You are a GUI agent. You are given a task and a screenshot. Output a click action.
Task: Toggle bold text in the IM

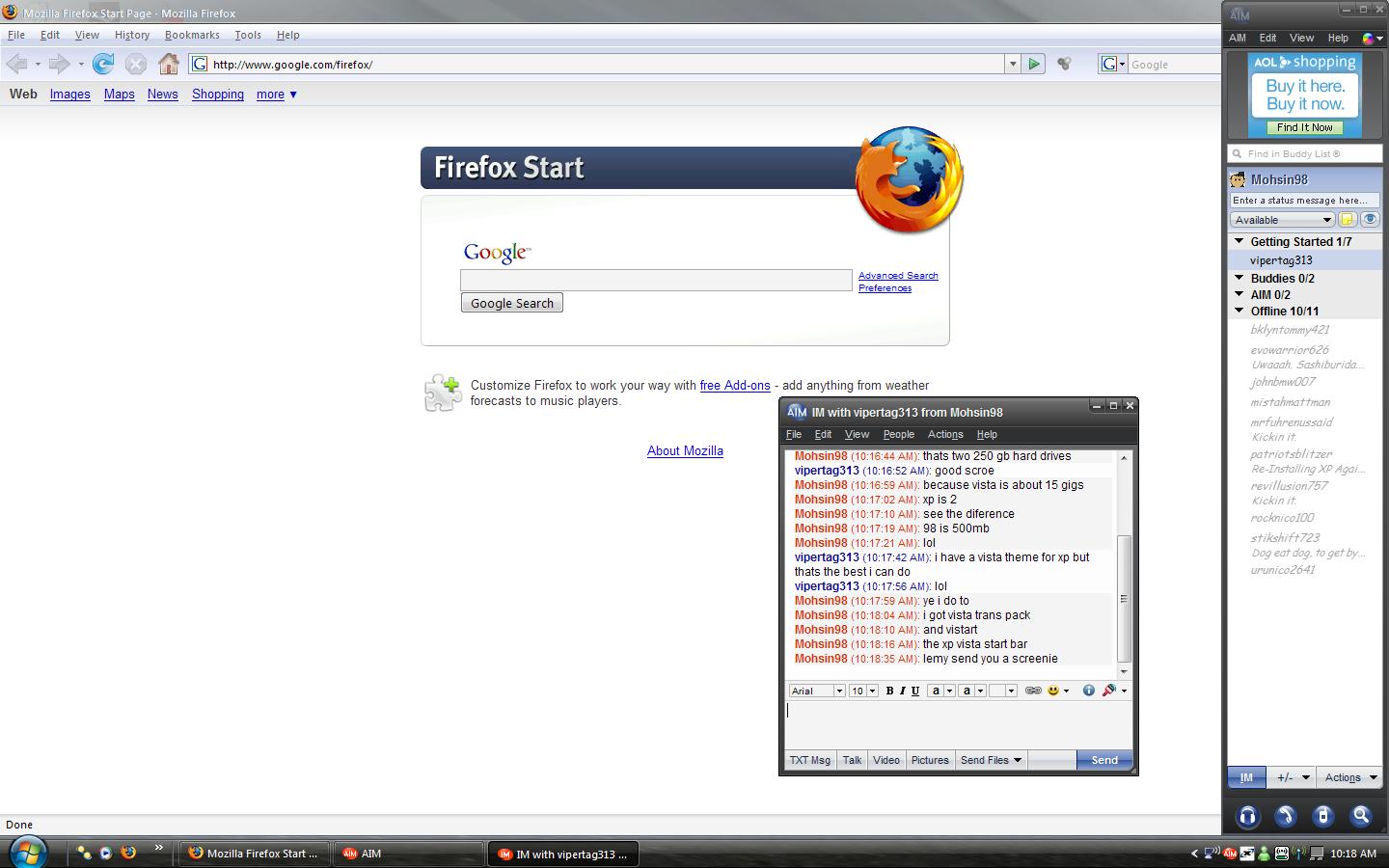(889, 691)
